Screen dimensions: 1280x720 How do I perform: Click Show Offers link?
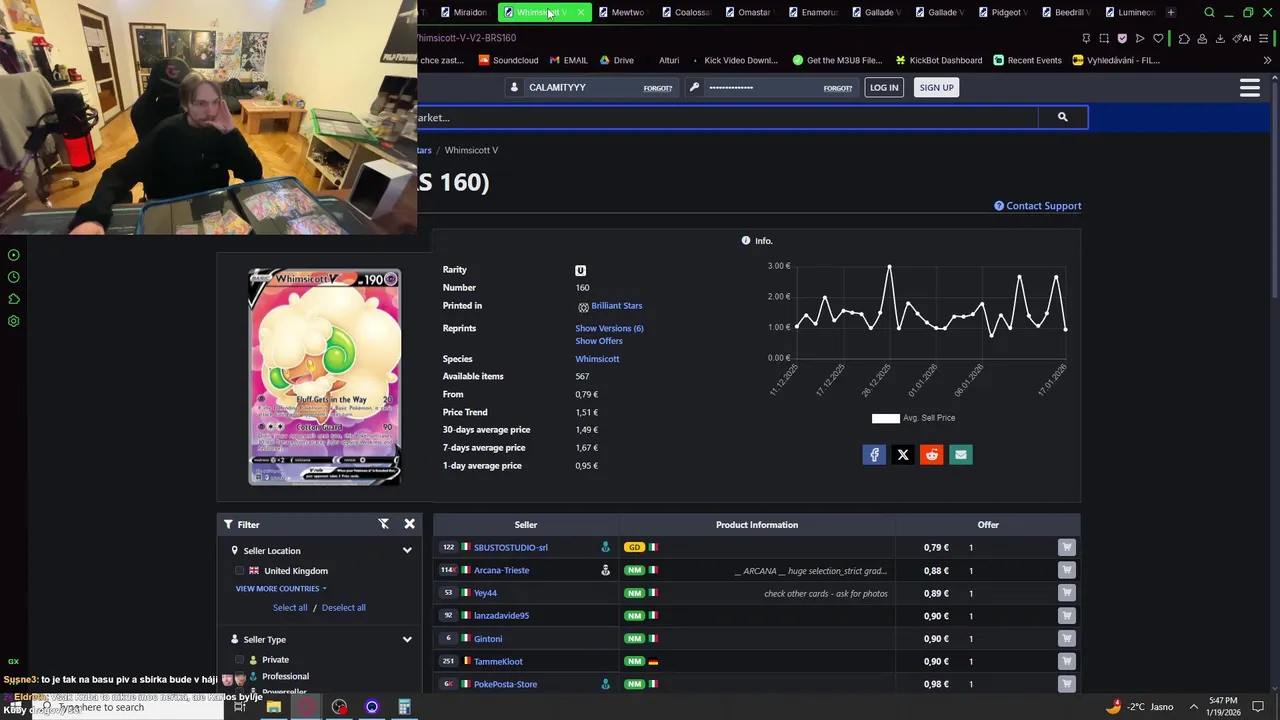(x=599, y=341)
